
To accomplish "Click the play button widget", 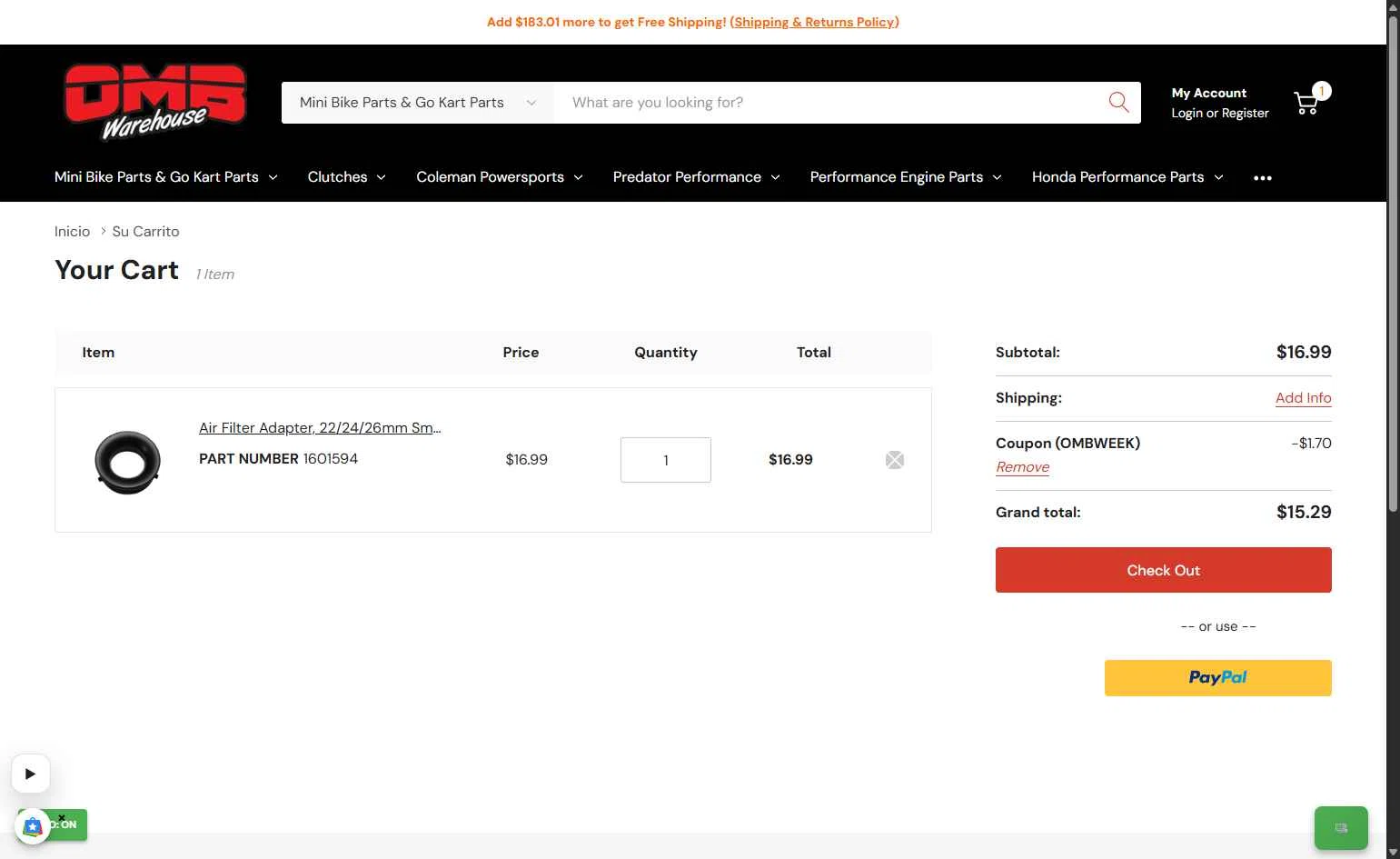I will [30, 774].
